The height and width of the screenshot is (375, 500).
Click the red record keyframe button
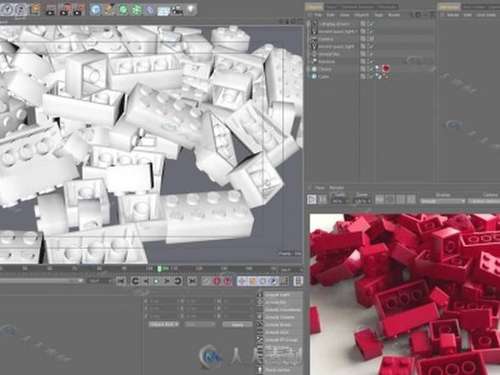(217, 281)
